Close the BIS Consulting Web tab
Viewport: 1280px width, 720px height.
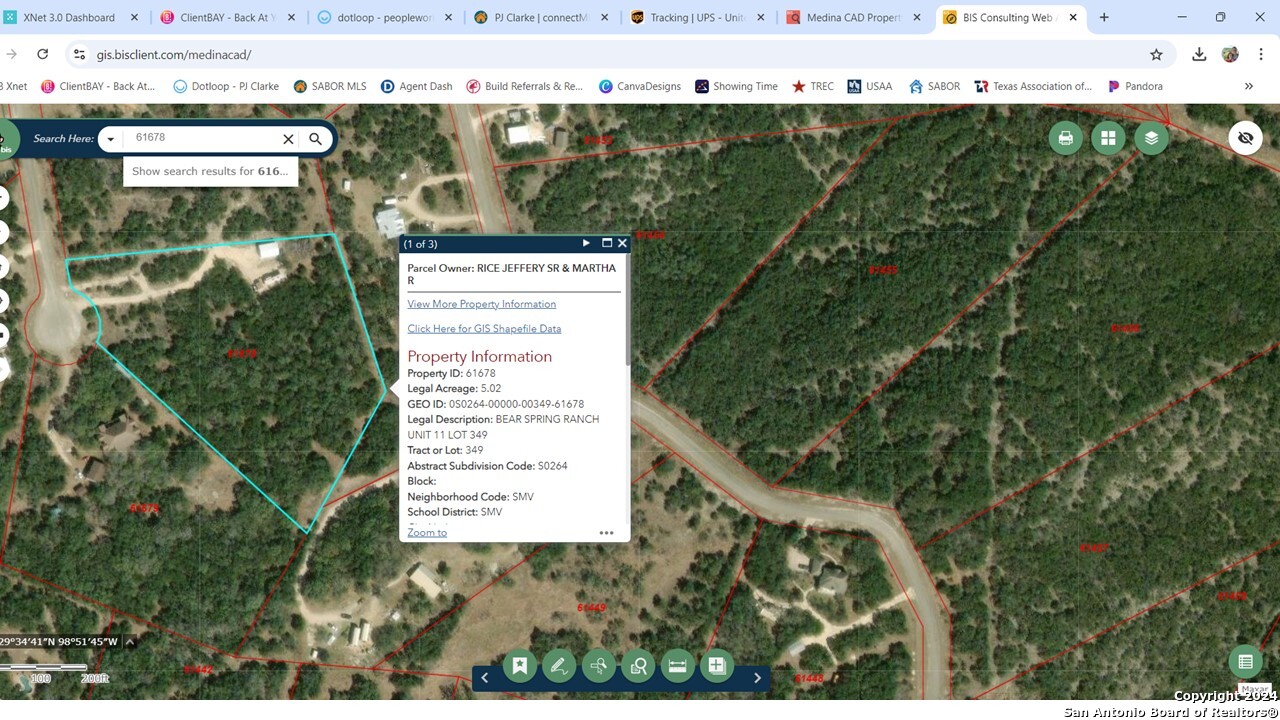pos(1073,17)
